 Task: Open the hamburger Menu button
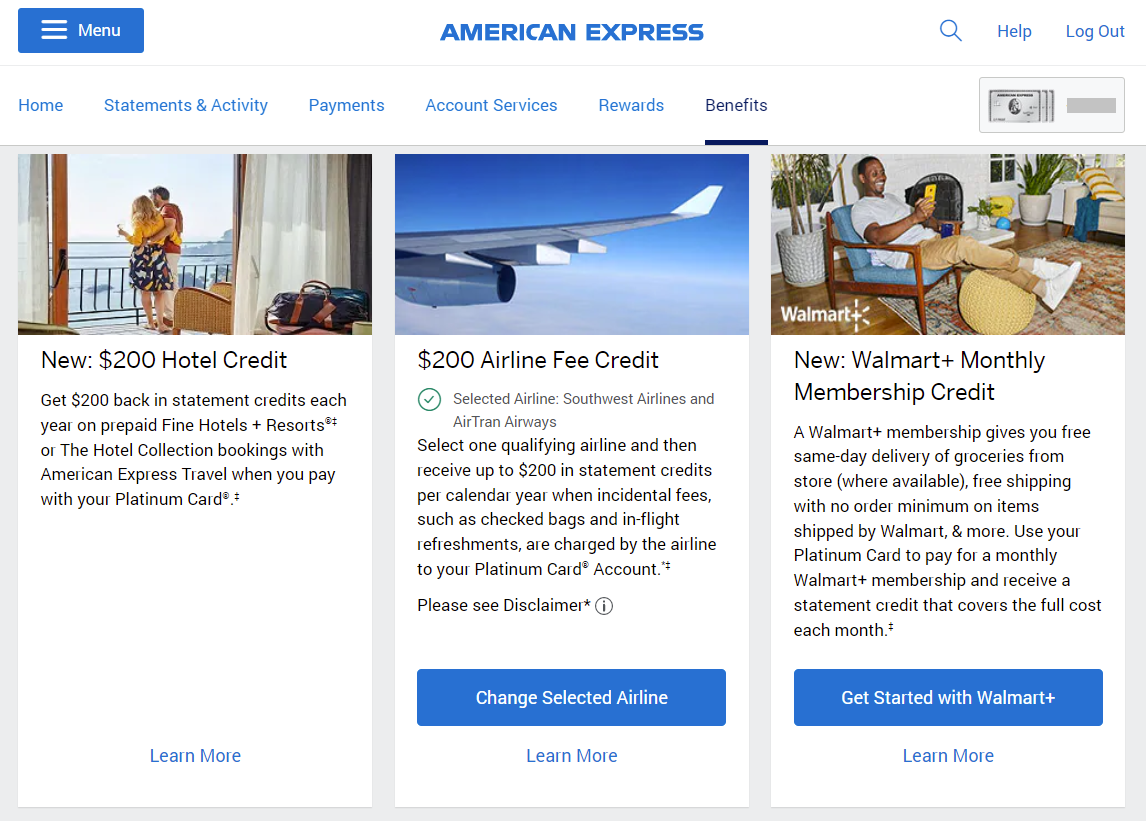pos(81,31)
